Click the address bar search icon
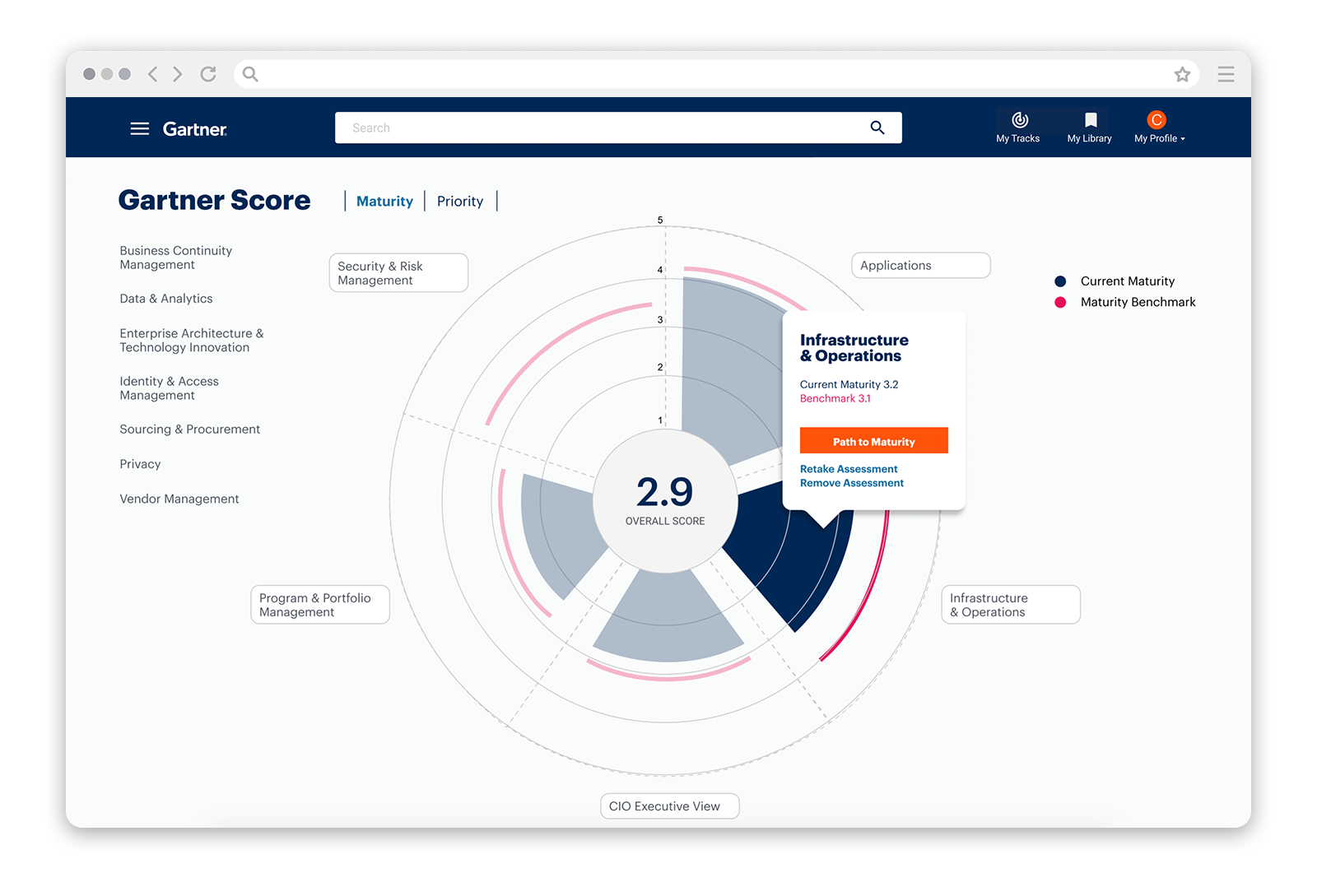 [250, 74]
